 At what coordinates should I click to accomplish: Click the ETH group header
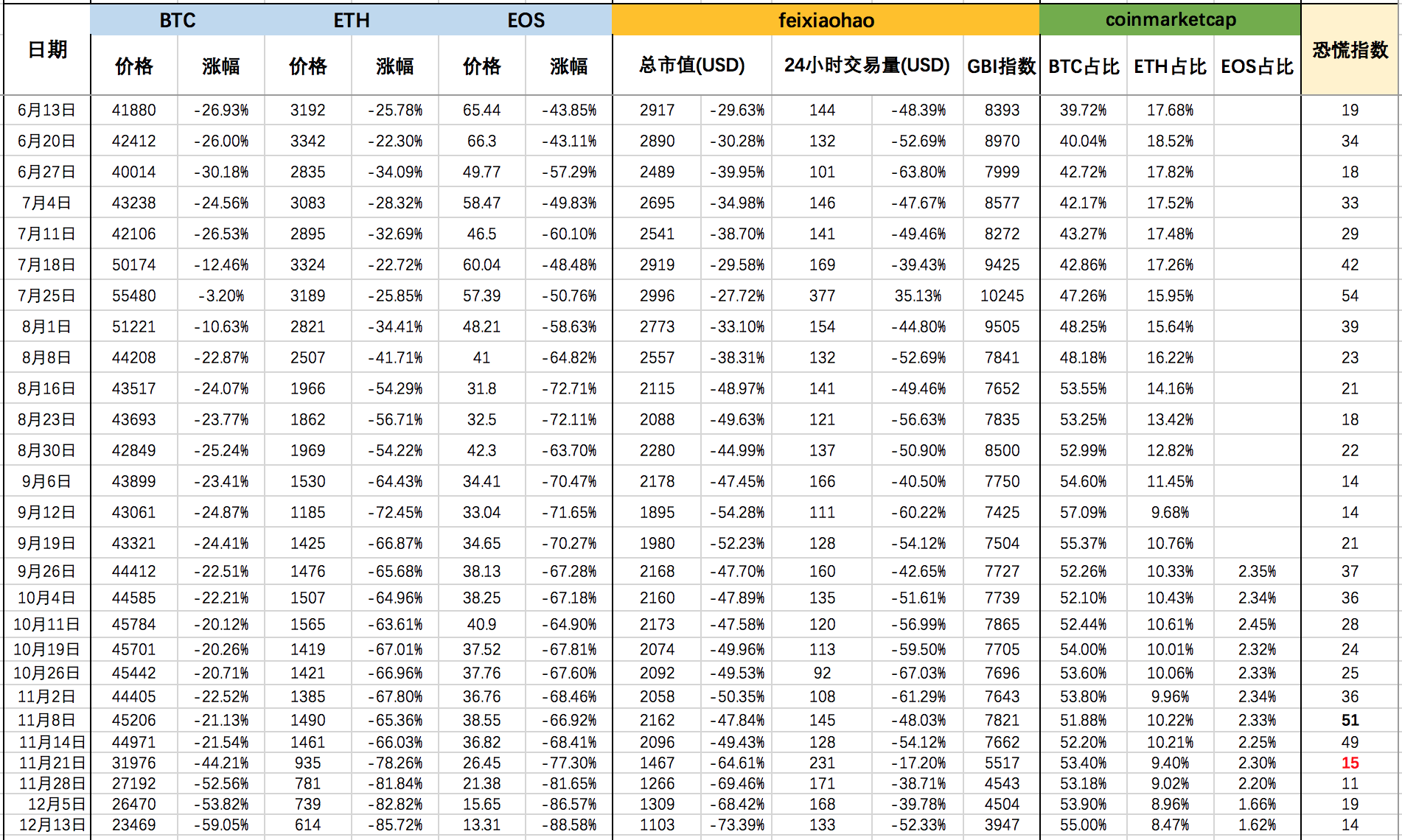tap(352, 20)
